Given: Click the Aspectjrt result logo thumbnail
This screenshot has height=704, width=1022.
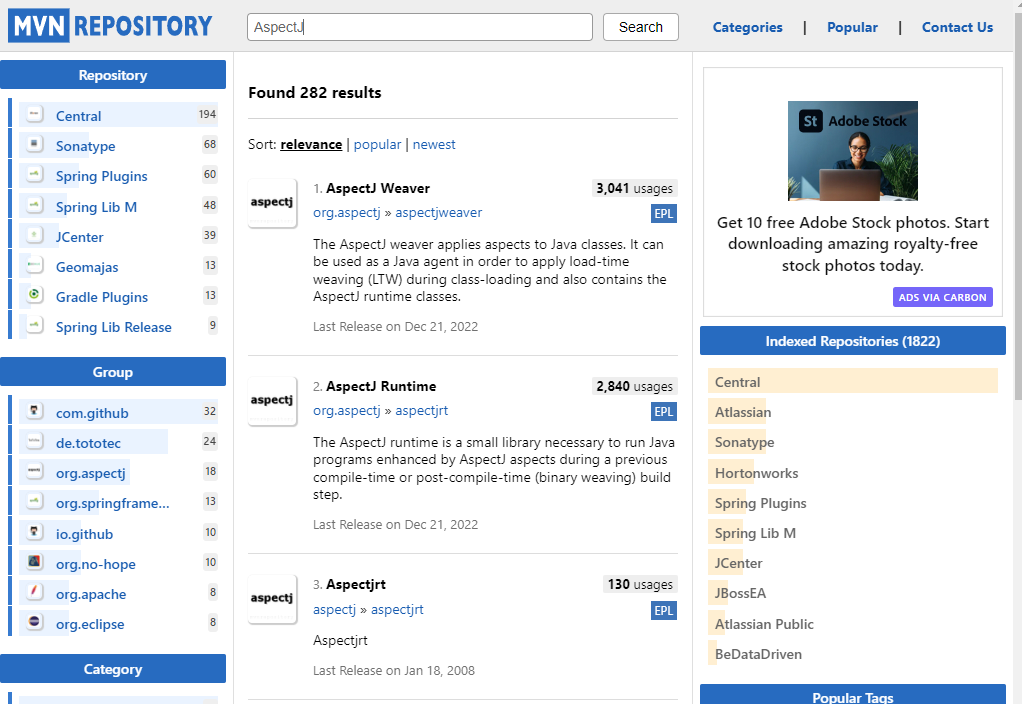Looking at the screenshot, I should (x=272, y=599).
